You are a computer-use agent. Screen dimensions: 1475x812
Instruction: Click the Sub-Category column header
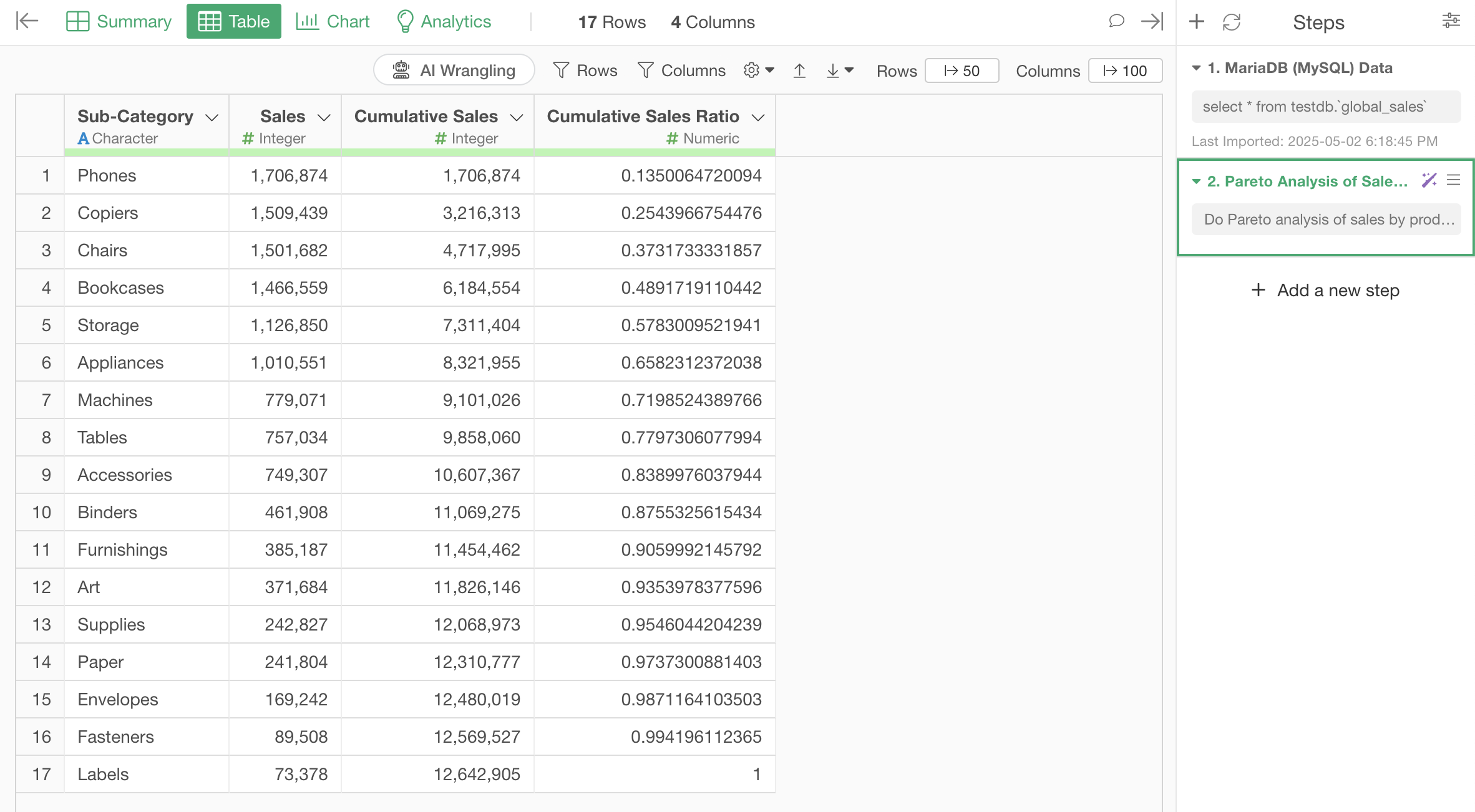click(147, 125)
